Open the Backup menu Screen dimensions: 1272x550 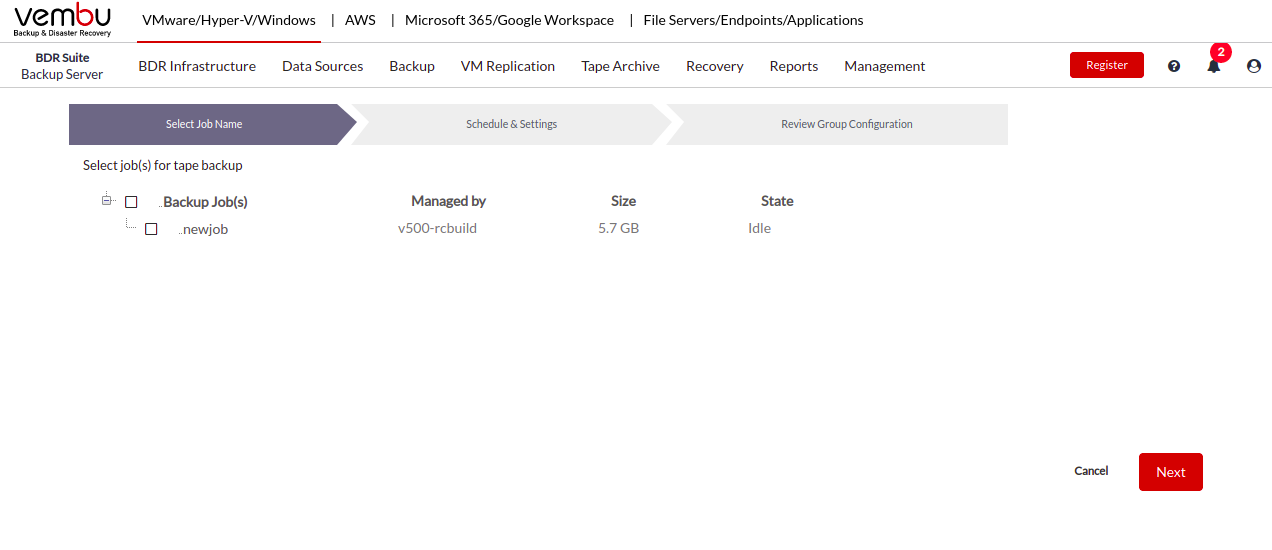pos(412,66)
